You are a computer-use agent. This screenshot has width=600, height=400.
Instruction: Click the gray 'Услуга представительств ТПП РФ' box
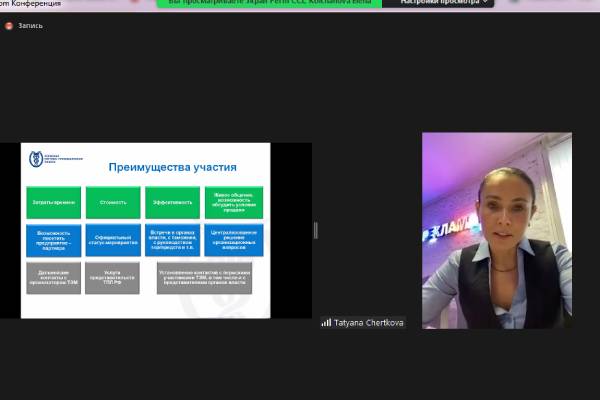(112, 278)
